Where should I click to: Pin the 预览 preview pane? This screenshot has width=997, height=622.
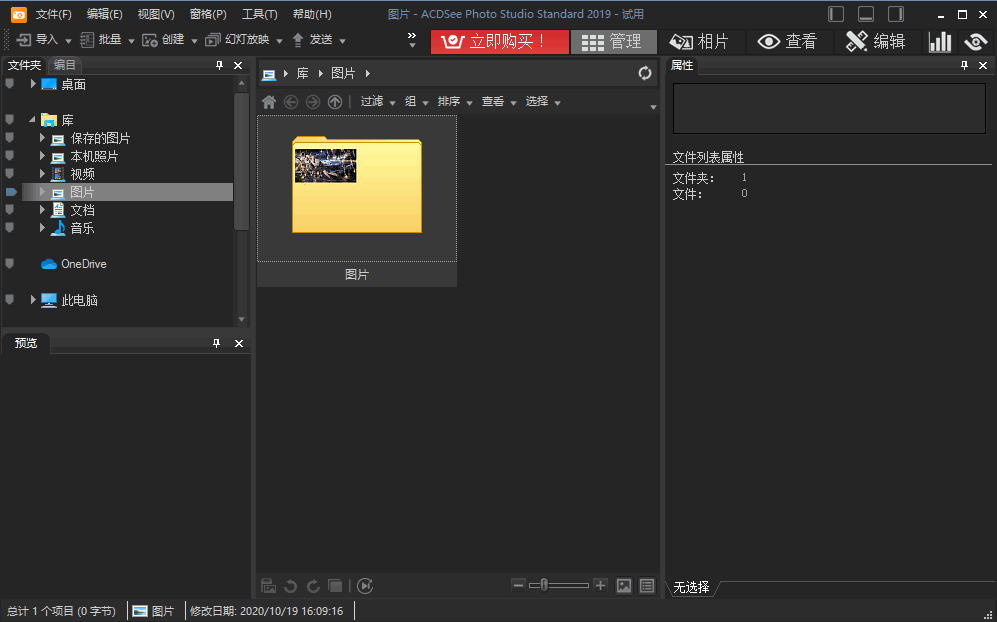(217, 343)
